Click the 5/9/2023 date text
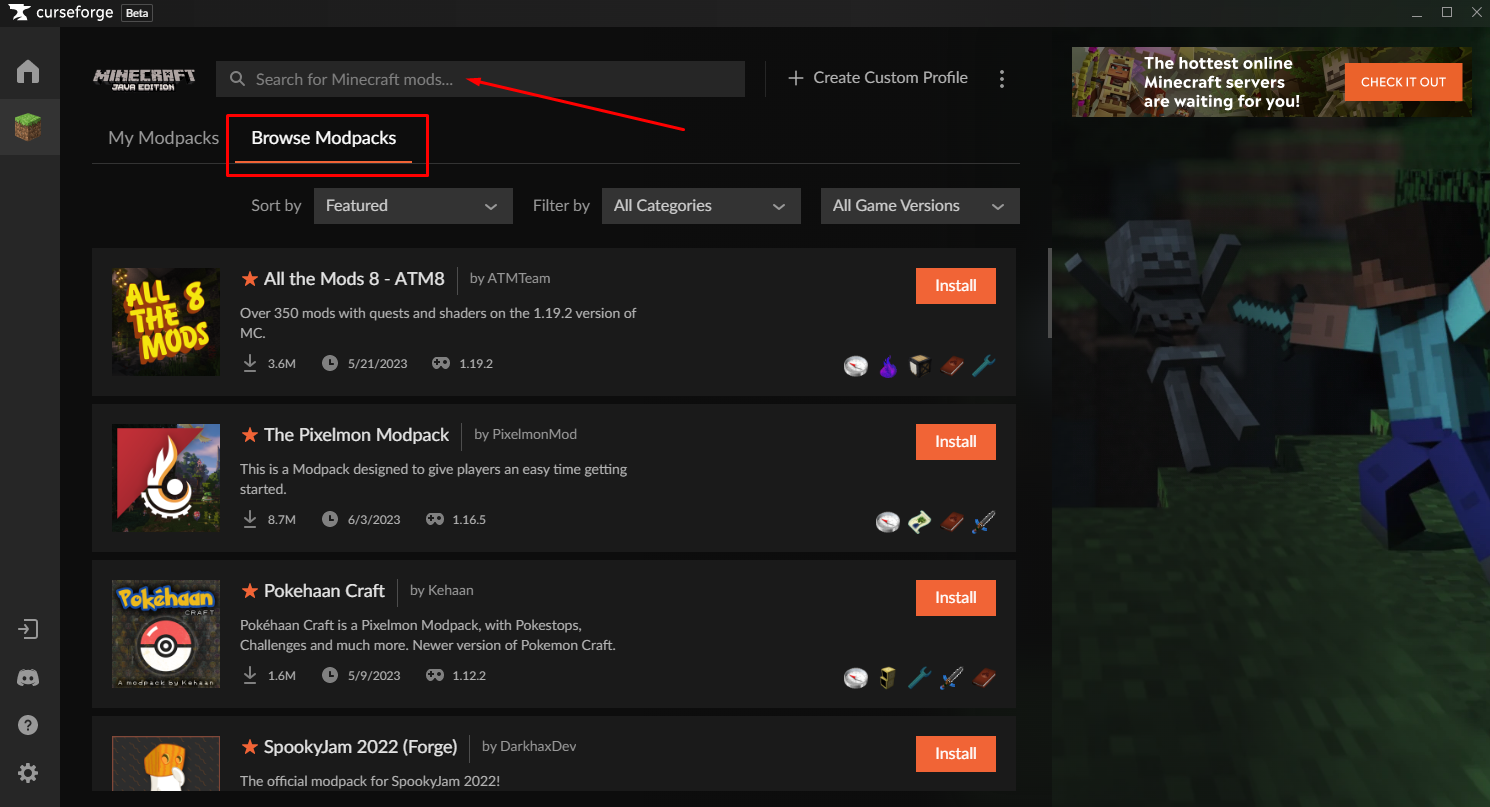 click(374, 676)
